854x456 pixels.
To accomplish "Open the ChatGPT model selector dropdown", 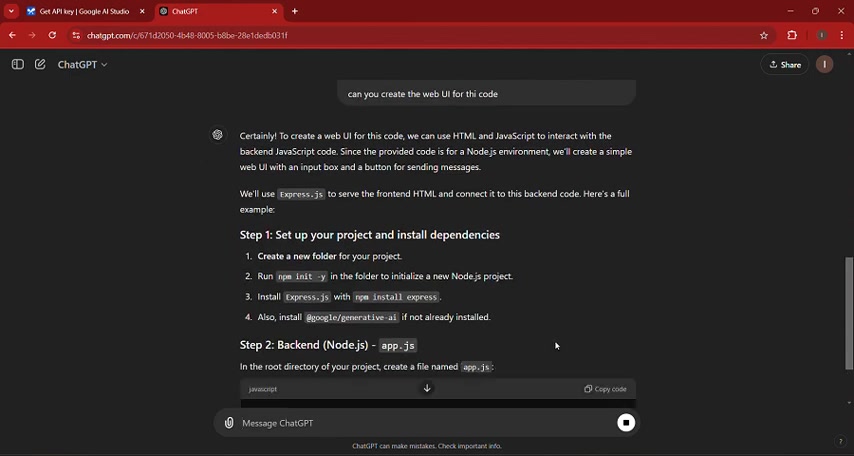I will 82,65.
